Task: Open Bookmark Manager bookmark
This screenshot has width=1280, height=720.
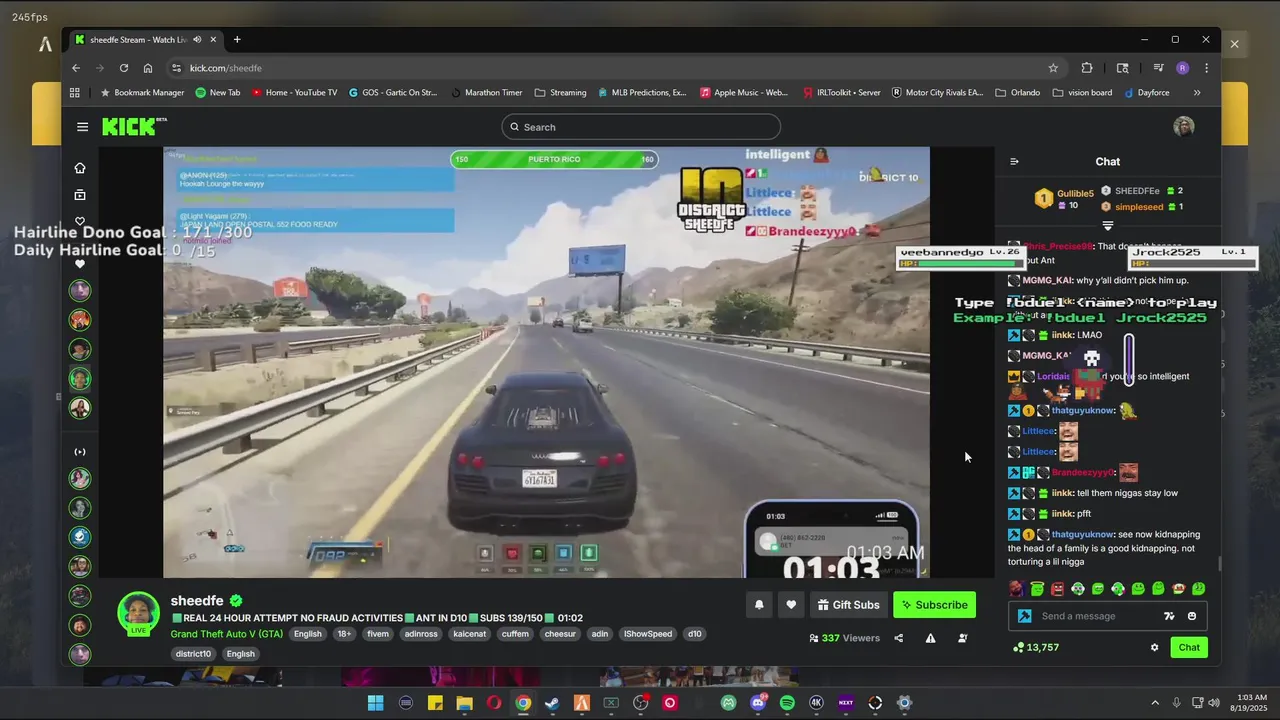Action: coord(142,93)
